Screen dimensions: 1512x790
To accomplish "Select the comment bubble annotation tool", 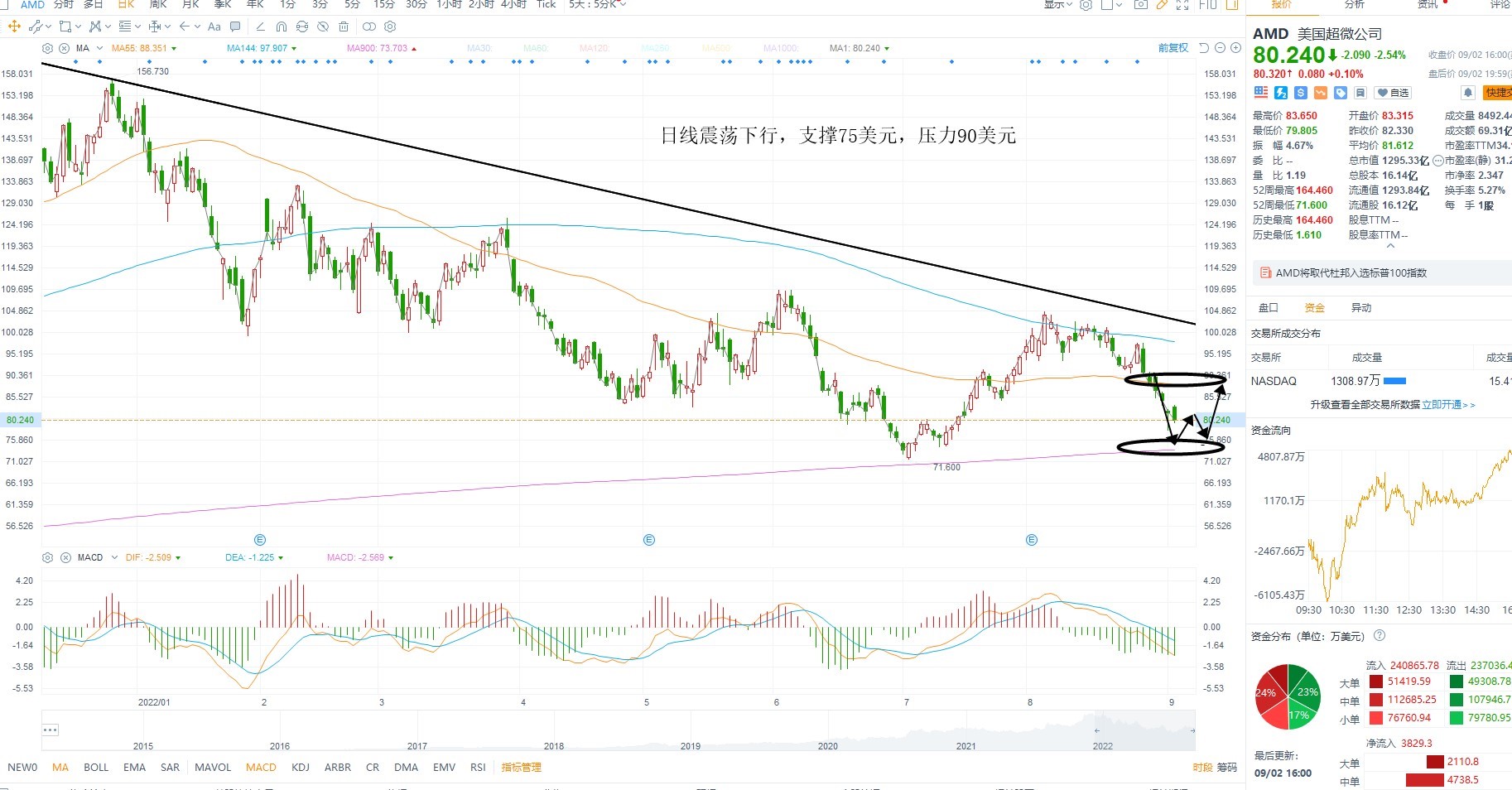I will tap(235, 26).
